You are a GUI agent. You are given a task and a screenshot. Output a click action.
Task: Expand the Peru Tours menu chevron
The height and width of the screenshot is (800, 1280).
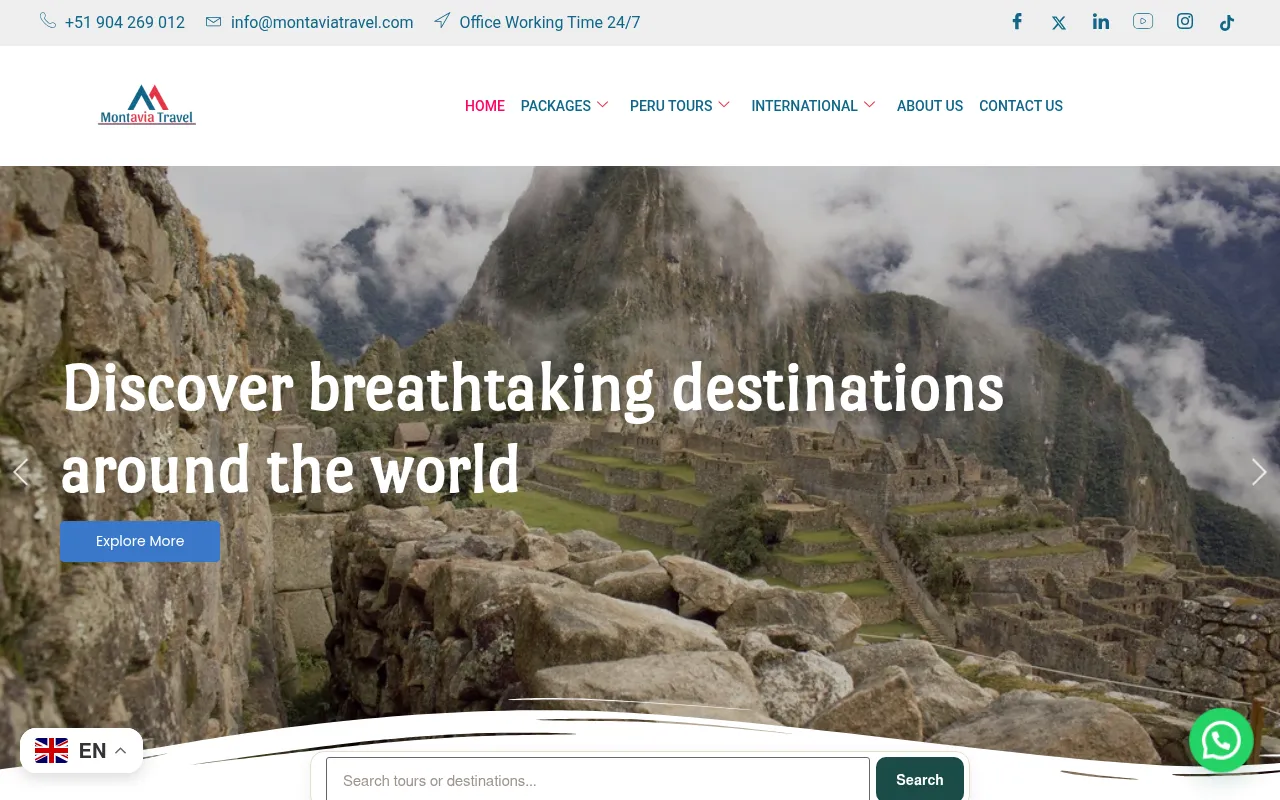click(x=725, y=105)
